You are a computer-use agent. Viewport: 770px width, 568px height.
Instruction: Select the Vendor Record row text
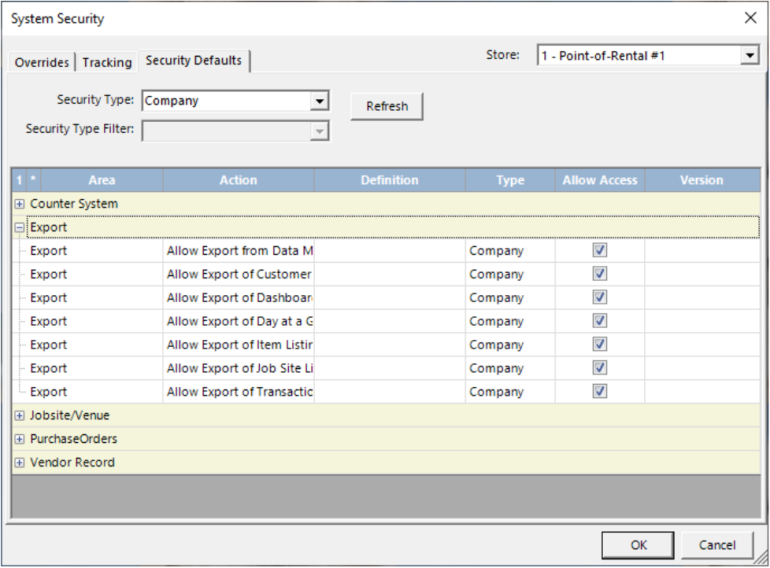(x=72, y=462)
